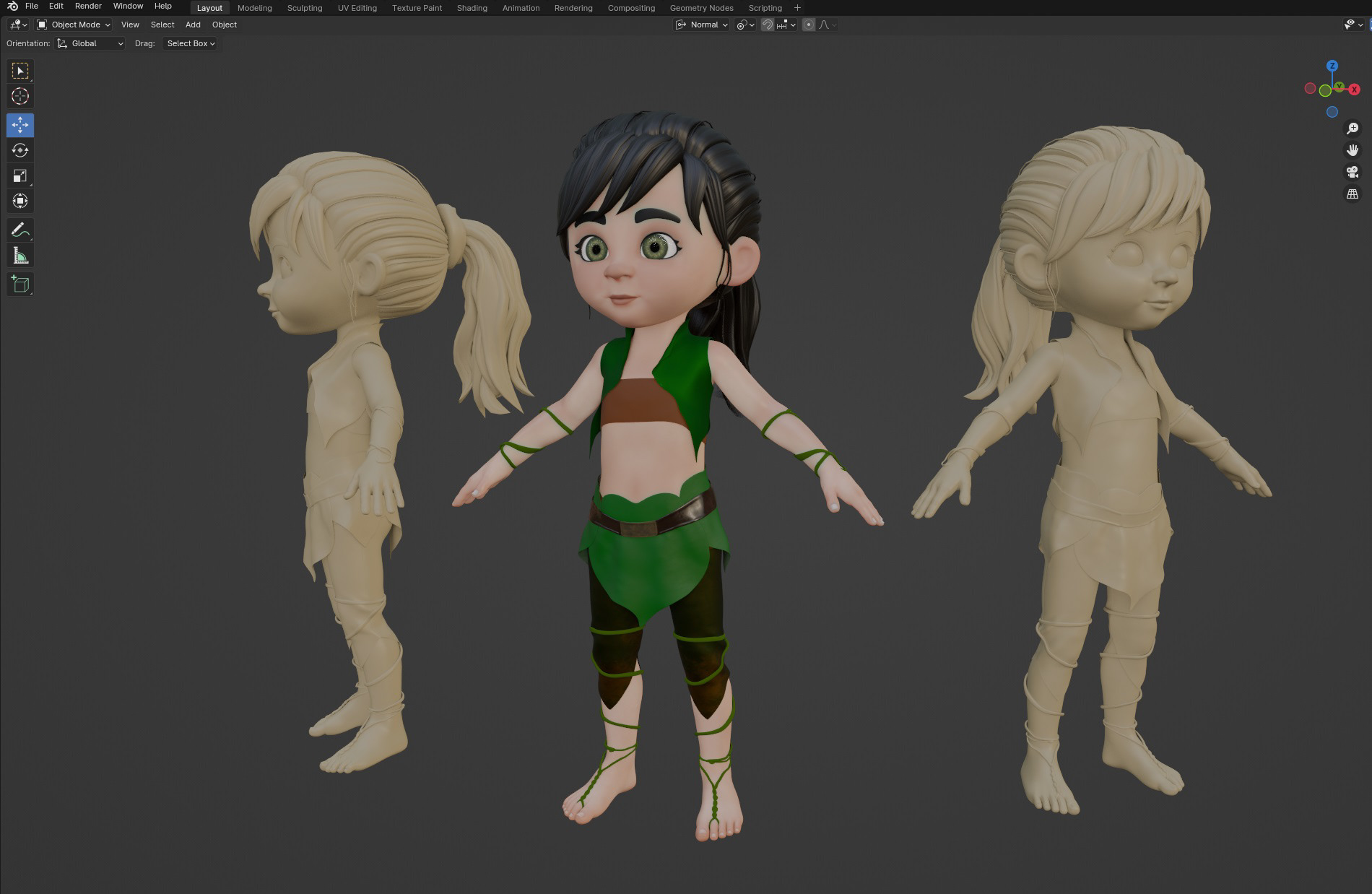
Task: Switch to the Rendering workspace tab
Action: coord(573,8)
